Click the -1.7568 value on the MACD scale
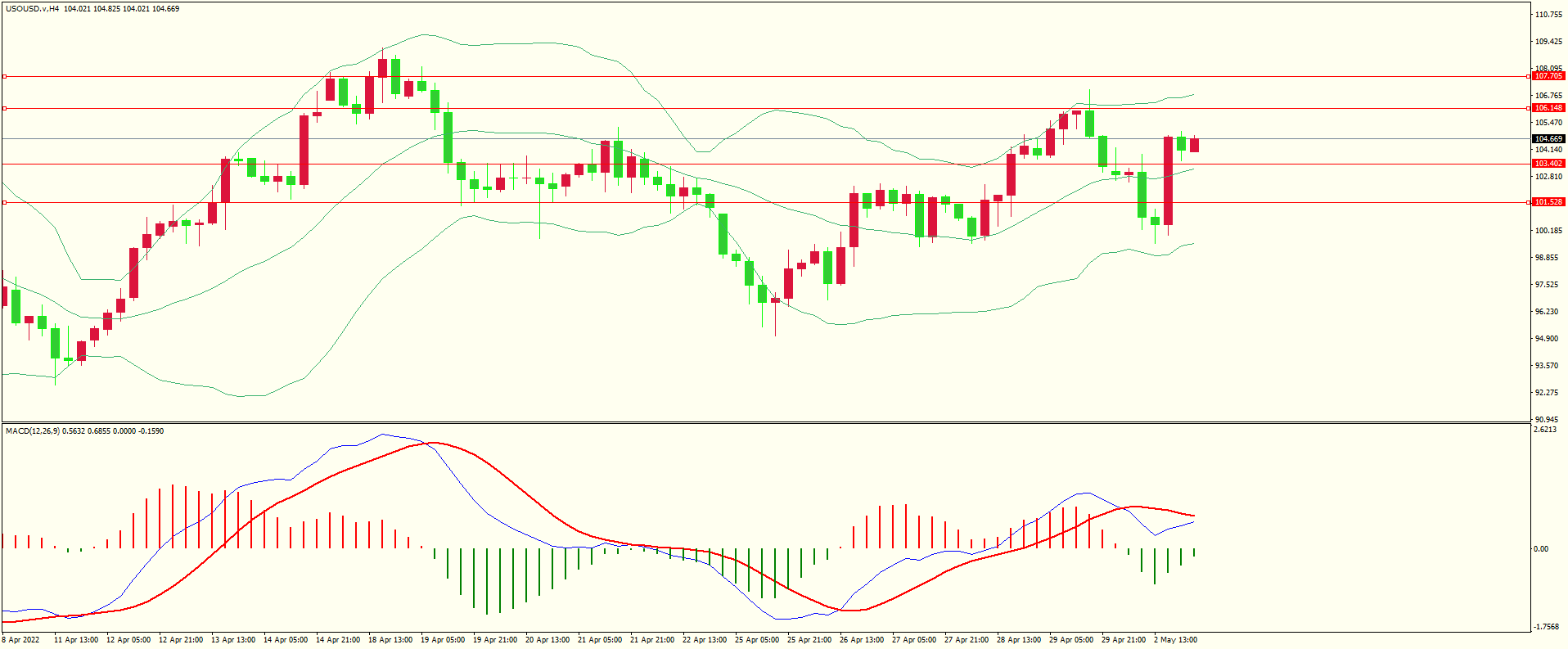Viewport: 1568px width, 649px height. [1546, 627]
